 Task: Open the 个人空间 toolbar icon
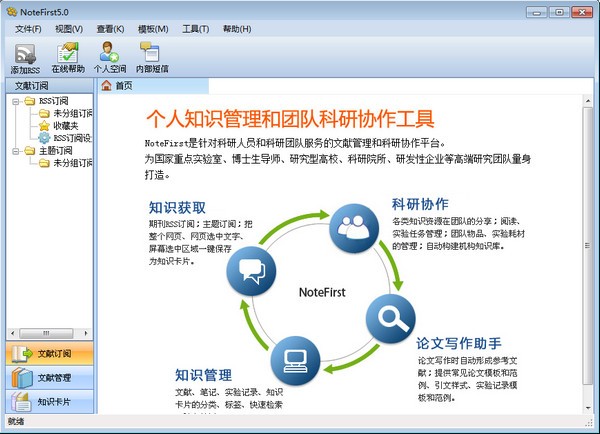[x=109, y=52]
